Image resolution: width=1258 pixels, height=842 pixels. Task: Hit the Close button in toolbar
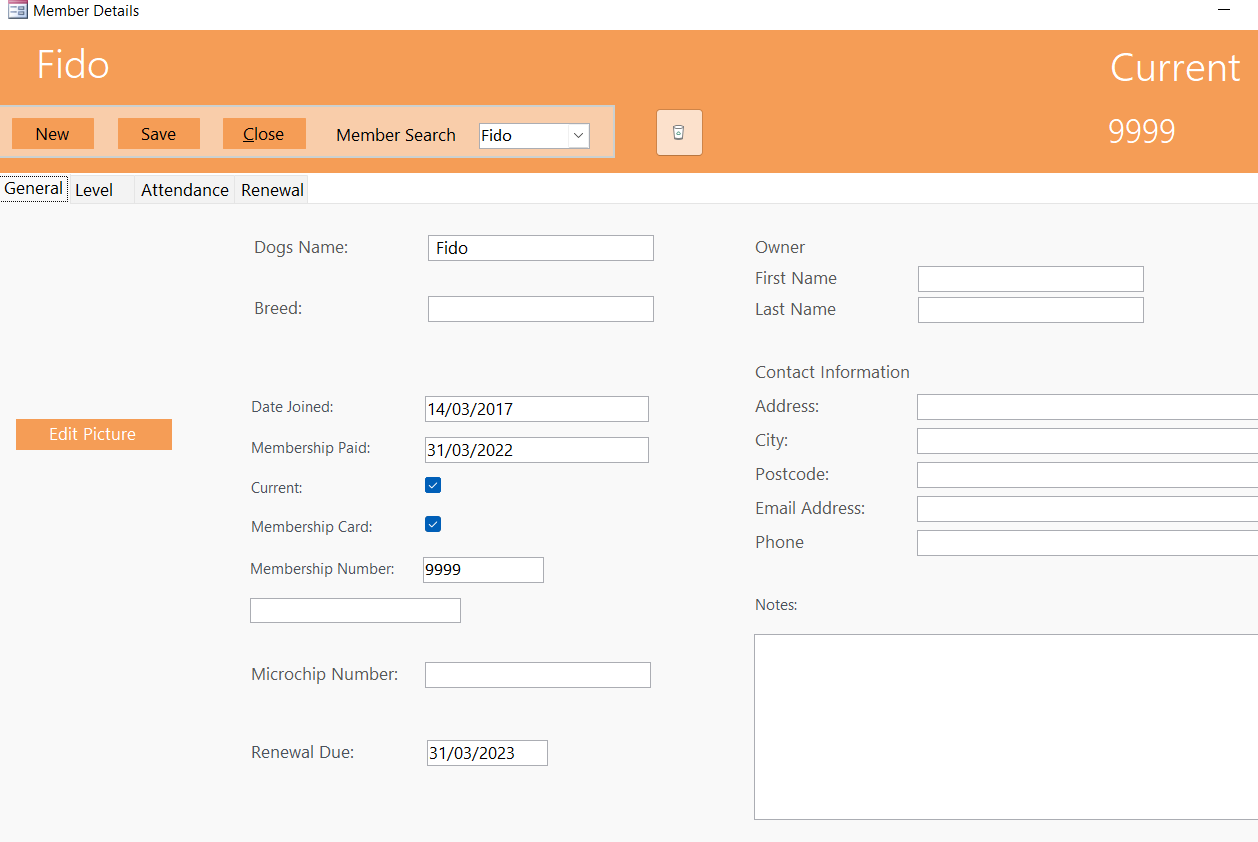pos(264,134)
